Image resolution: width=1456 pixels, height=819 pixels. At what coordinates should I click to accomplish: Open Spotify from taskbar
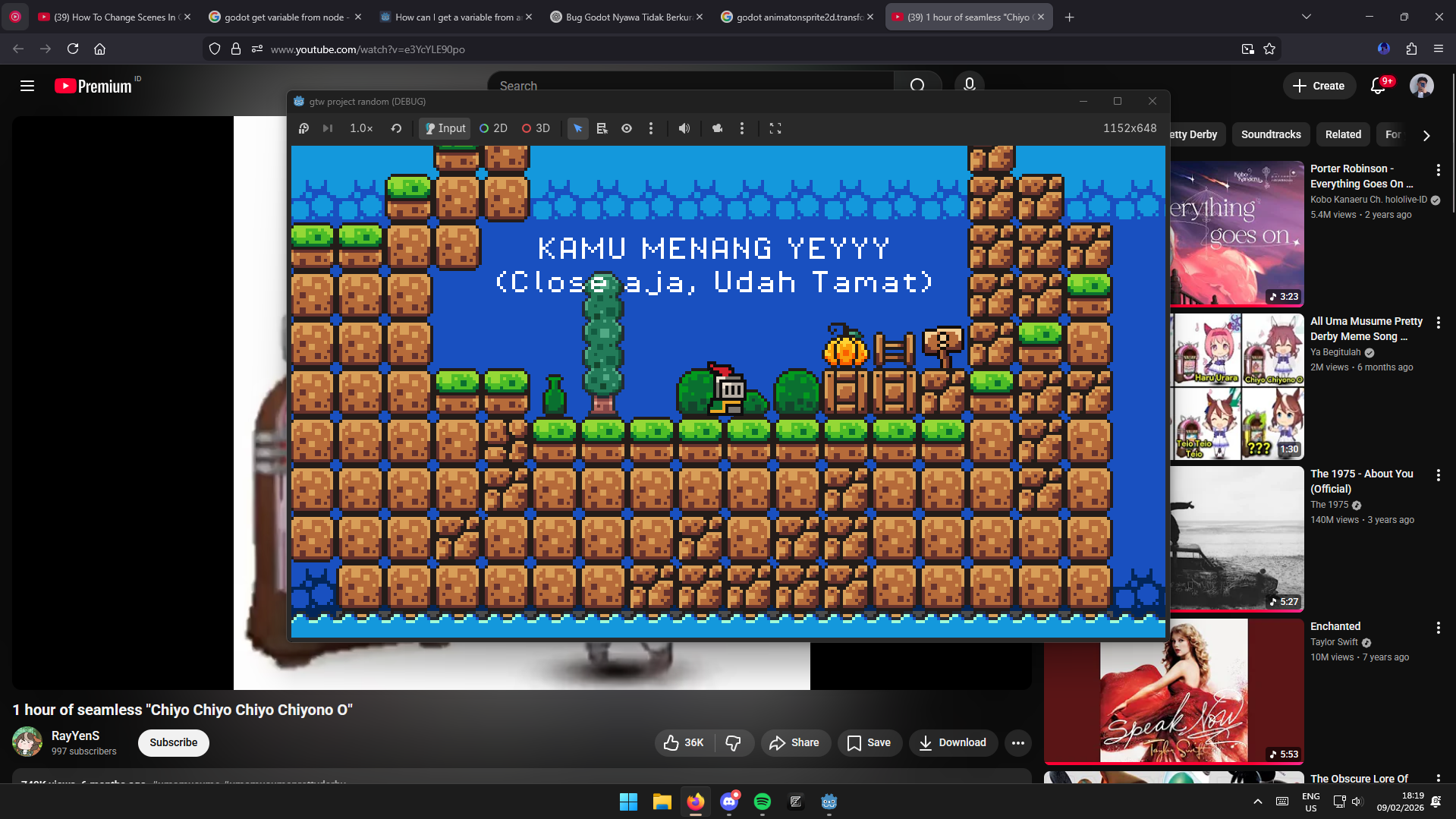pos(763,802)
